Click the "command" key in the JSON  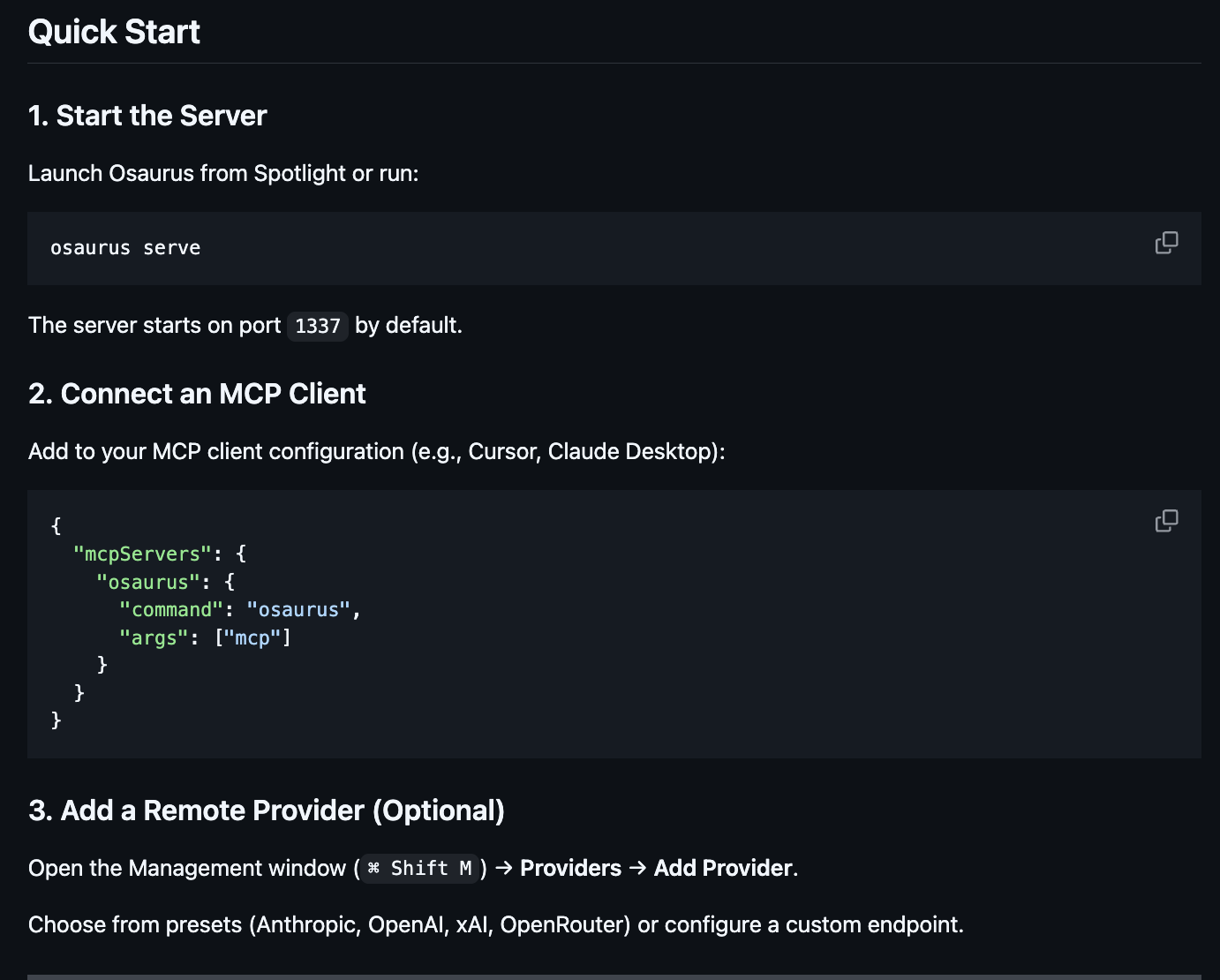coord(171,610)
